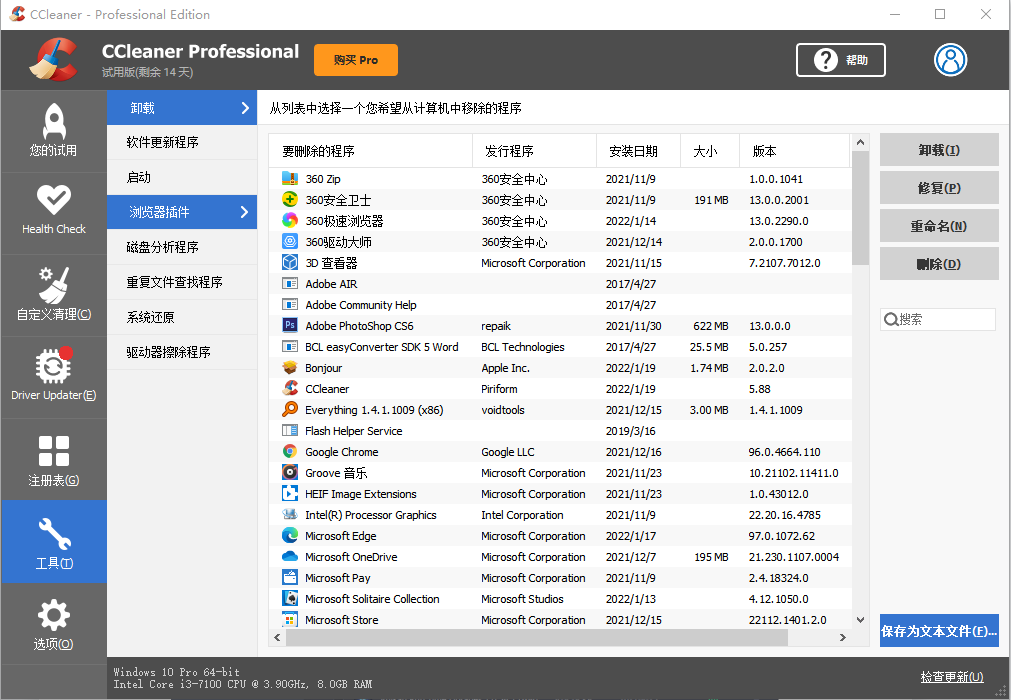
Task: Click the horizontal scrollbar right arrow
Action: coord(842,637)
